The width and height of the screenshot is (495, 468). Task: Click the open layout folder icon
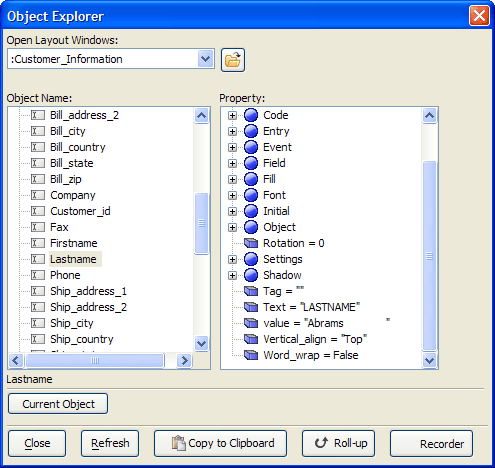point(233,60)
